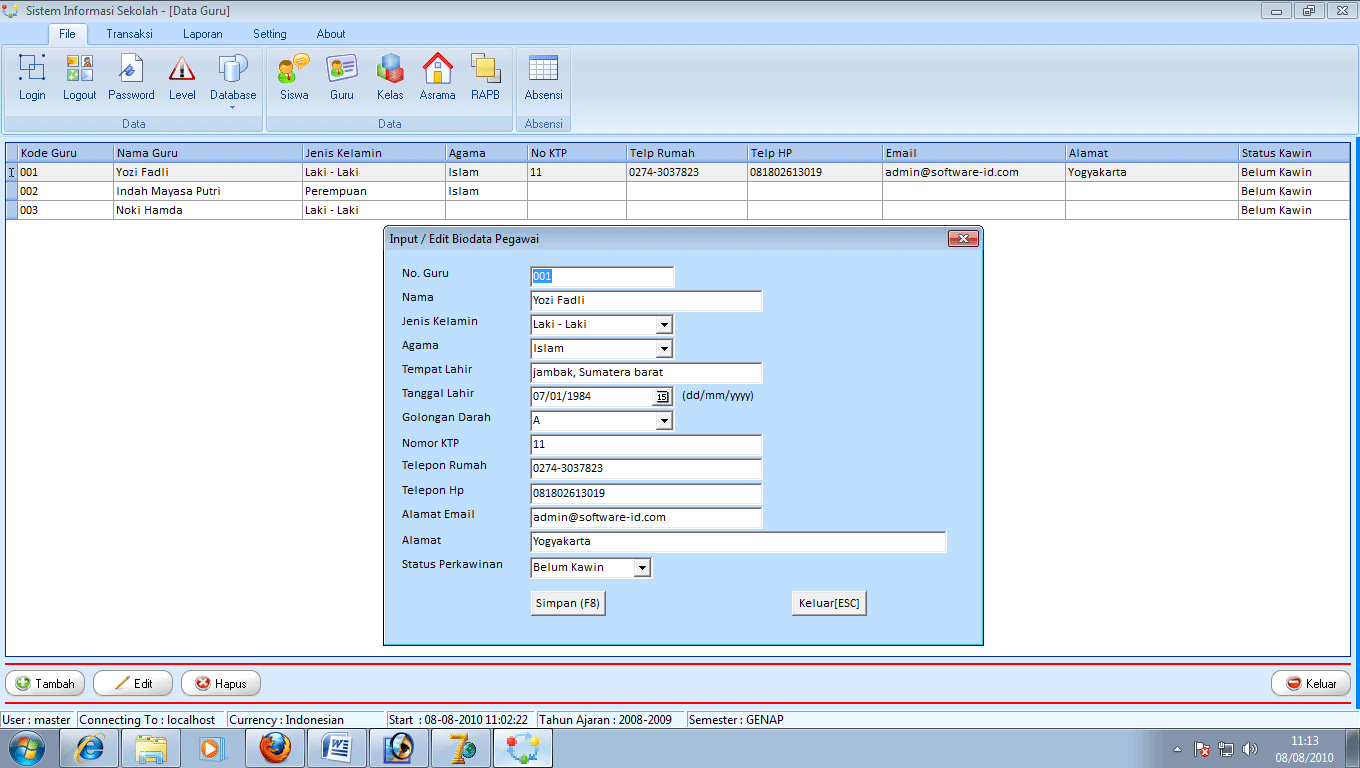Open Windows Media Player taskbar icon
This screenshot has width=1360, height=768.
click(213, 748)
